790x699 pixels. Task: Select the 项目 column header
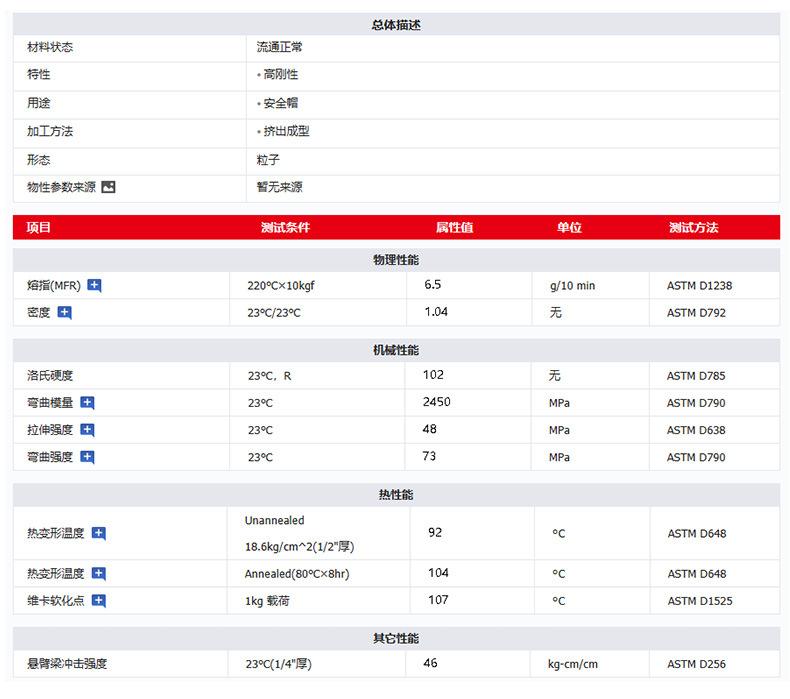coord(39,227)
